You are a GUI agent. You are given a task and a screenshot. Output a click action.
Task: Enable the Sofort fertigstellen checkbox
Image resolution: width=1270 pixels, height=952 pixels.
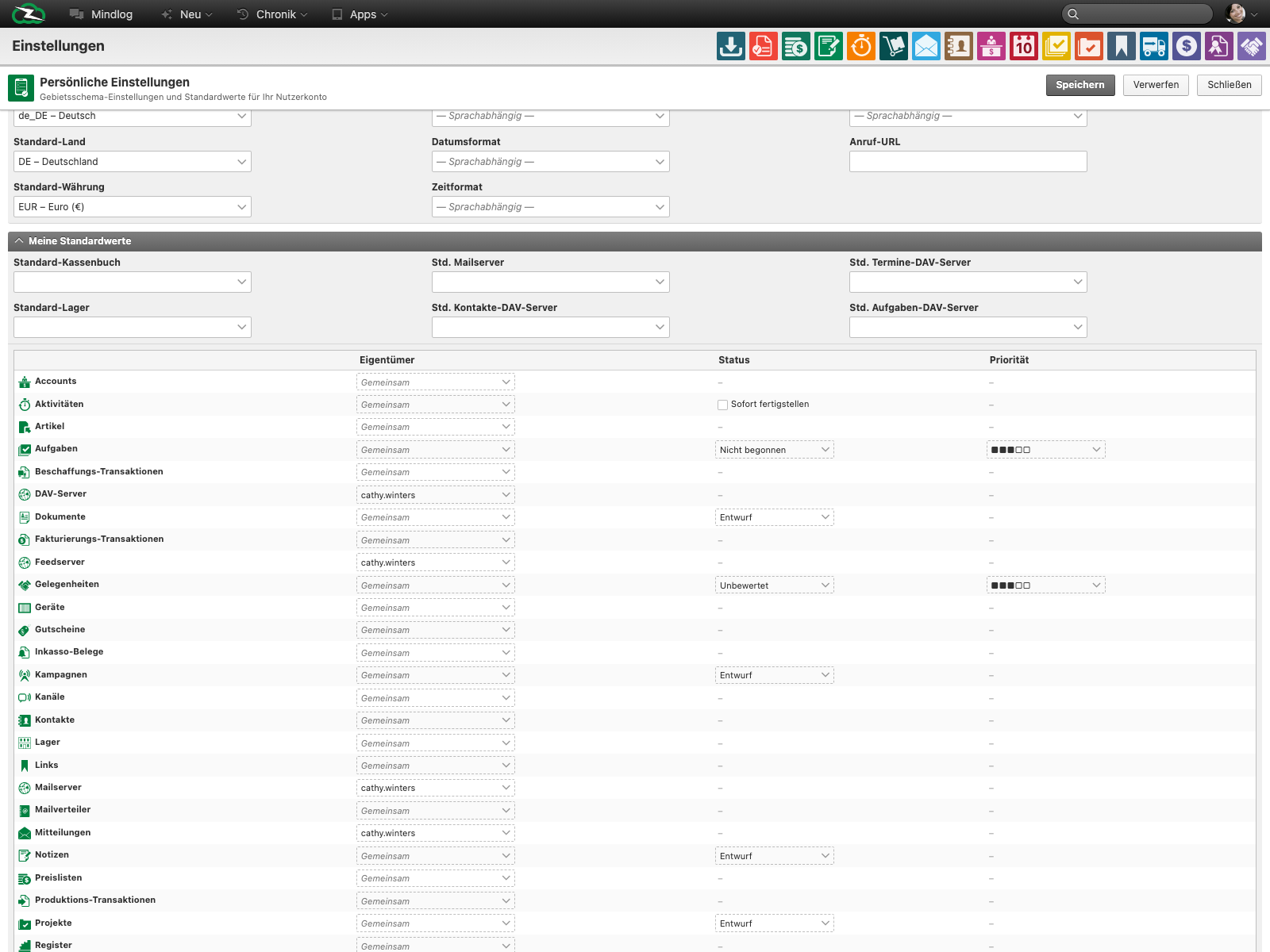pos(722,405)
